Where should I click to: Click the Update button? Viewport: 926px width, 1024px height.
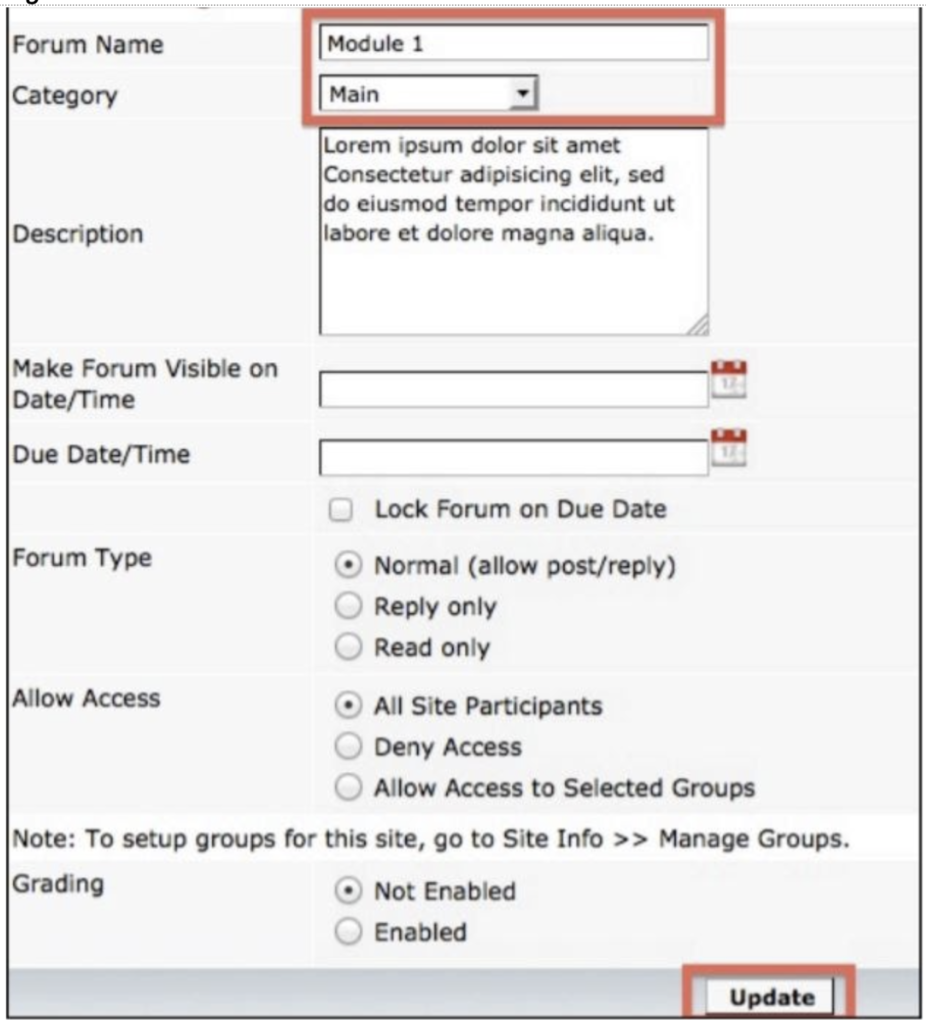tap(770, 997)
